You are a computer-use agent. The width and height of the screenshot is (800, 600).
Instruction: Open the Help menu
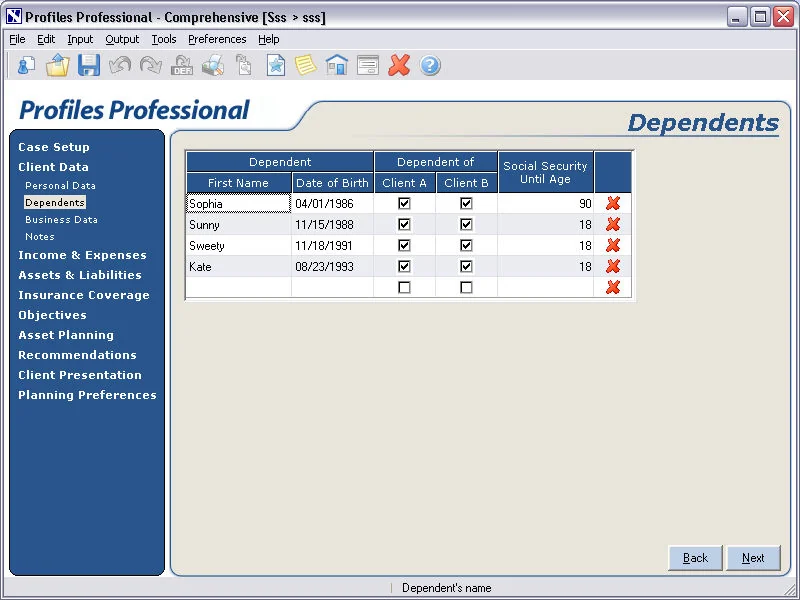(268, 39)
